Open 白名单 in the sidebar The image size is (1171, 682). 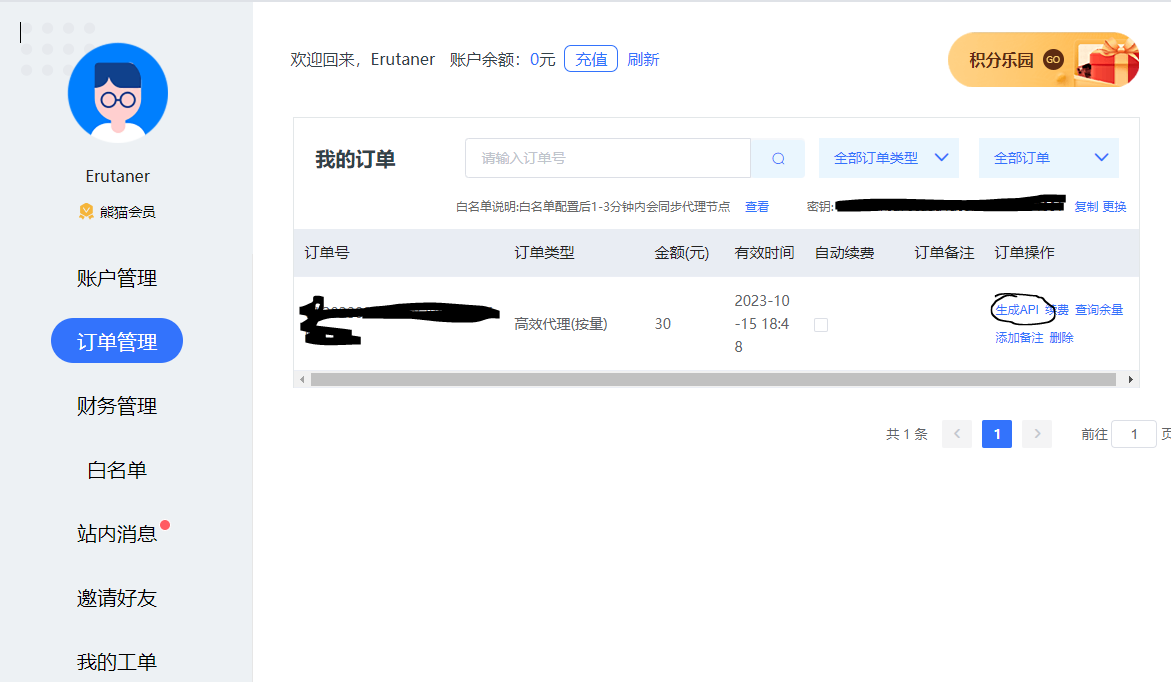tap(117, 470)
